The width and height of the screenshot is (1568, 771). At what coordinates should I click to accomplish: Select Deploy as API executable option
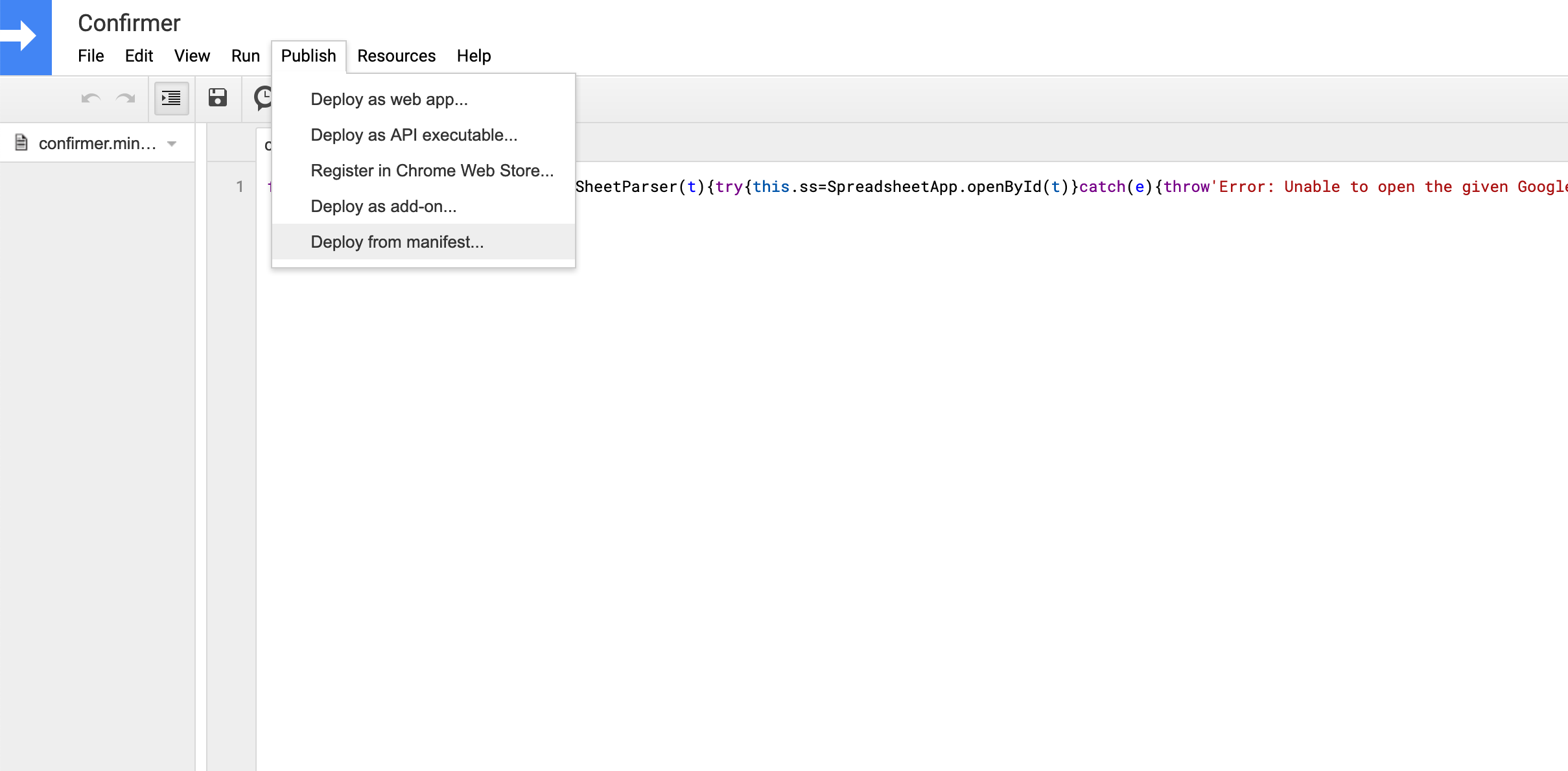413,135
